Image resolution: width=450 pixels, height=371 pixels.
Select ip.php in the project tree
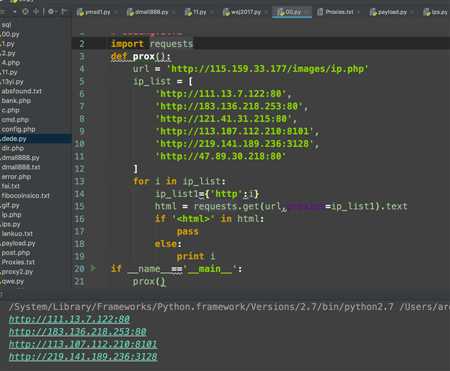pyautogui.click(x=11, y=215)
